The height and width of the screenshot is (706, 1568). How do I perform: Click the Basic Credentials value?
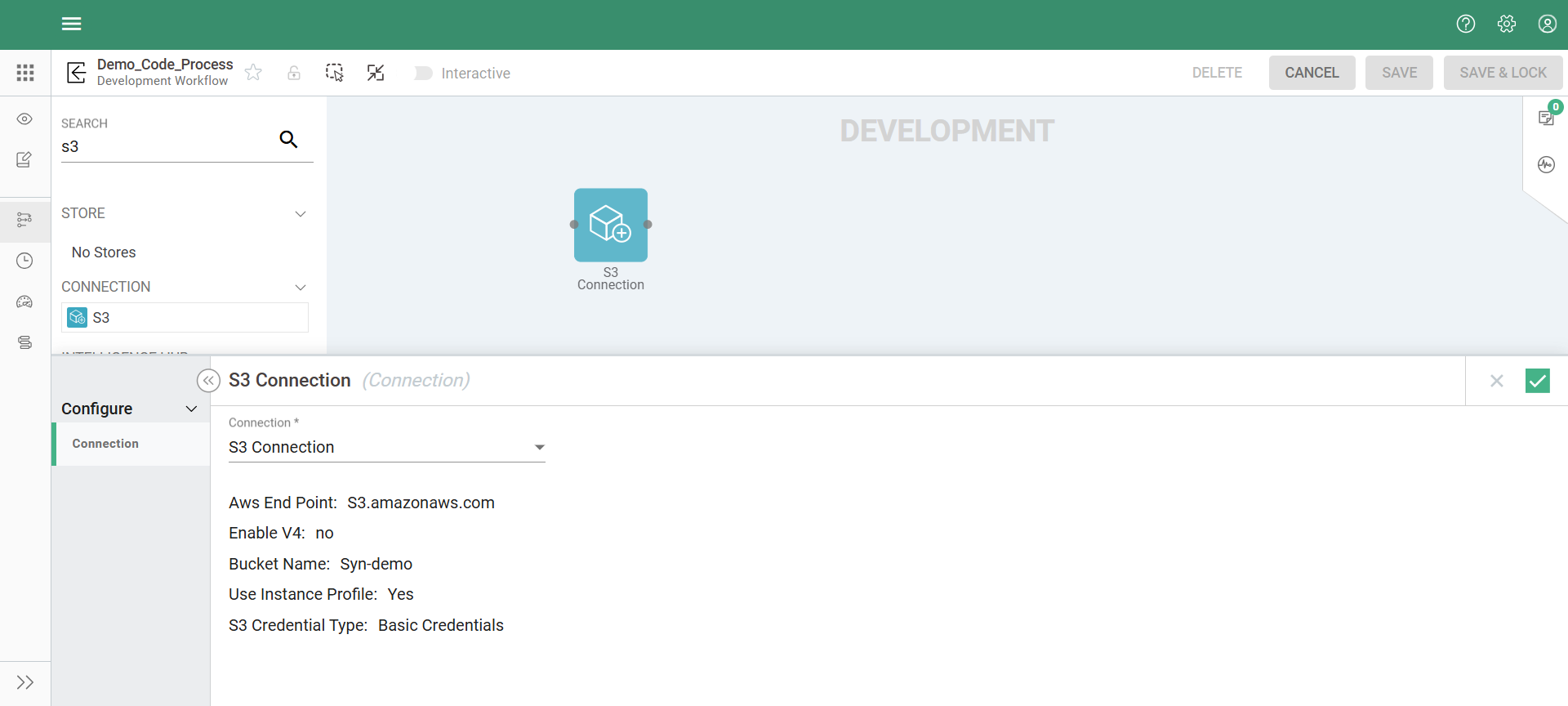point(441,625)
